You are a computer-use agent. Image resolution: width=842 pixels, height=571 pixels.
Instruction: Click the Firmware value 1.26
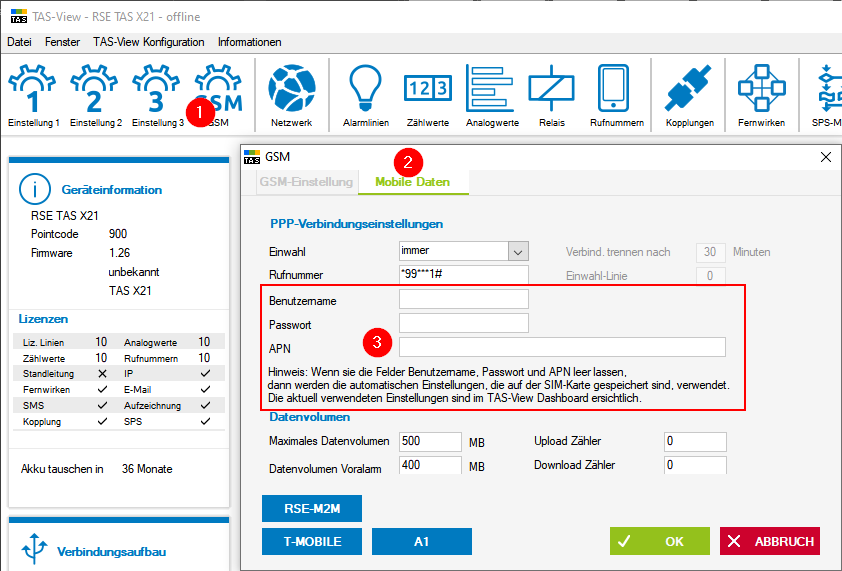(x=119, y=253)
